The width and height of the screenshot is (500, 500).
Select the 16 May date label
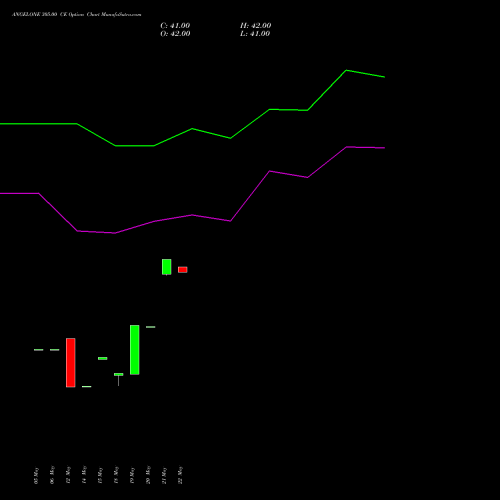[x=116, y=475]
